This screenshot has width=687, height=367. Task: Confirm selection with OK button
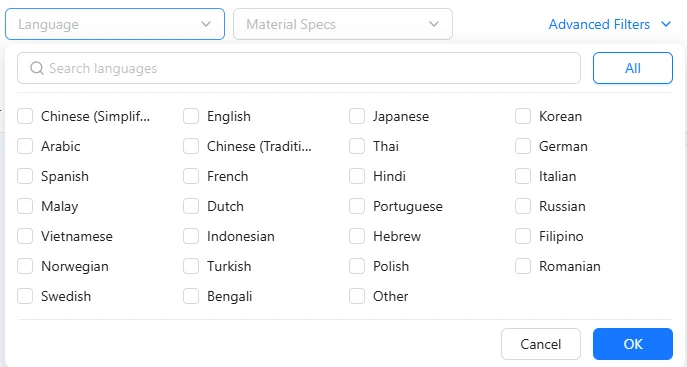(633, 344)
